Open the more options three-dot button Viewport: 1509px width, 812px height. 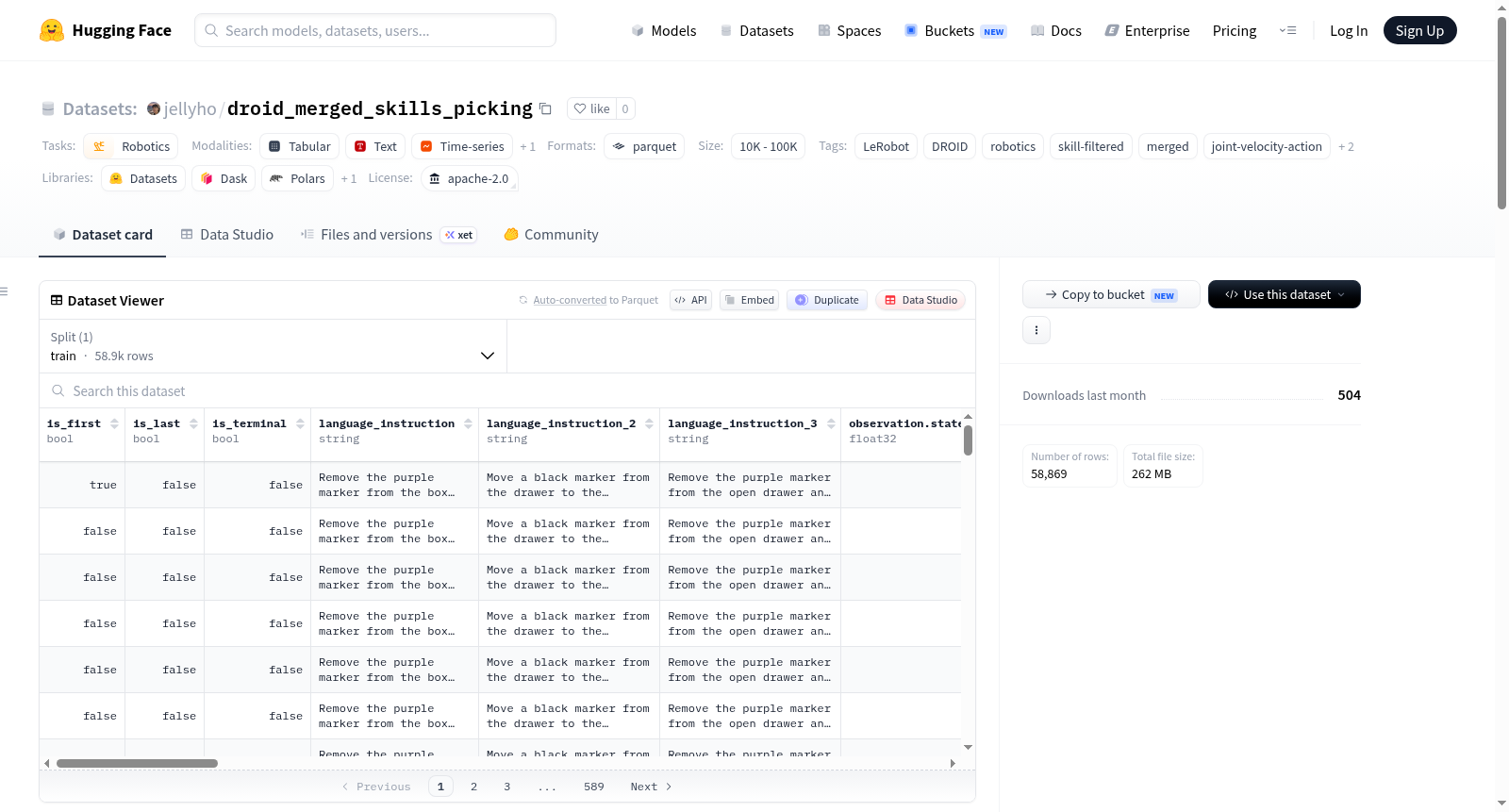click(x=1036, y=330)
